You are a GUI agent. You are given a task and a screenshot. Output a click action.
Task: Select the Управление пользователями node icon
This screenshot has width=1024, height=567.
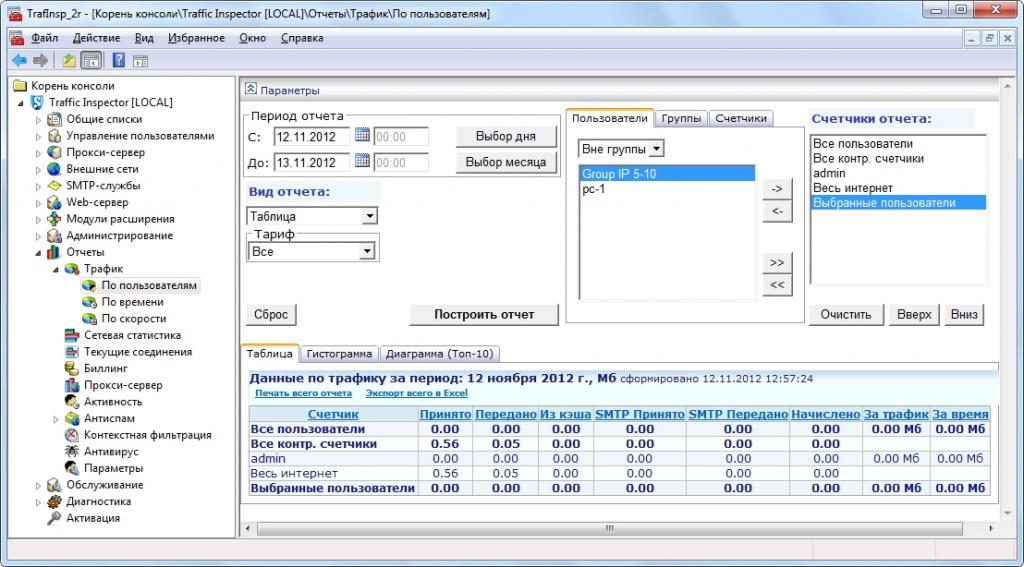[55, 136]
